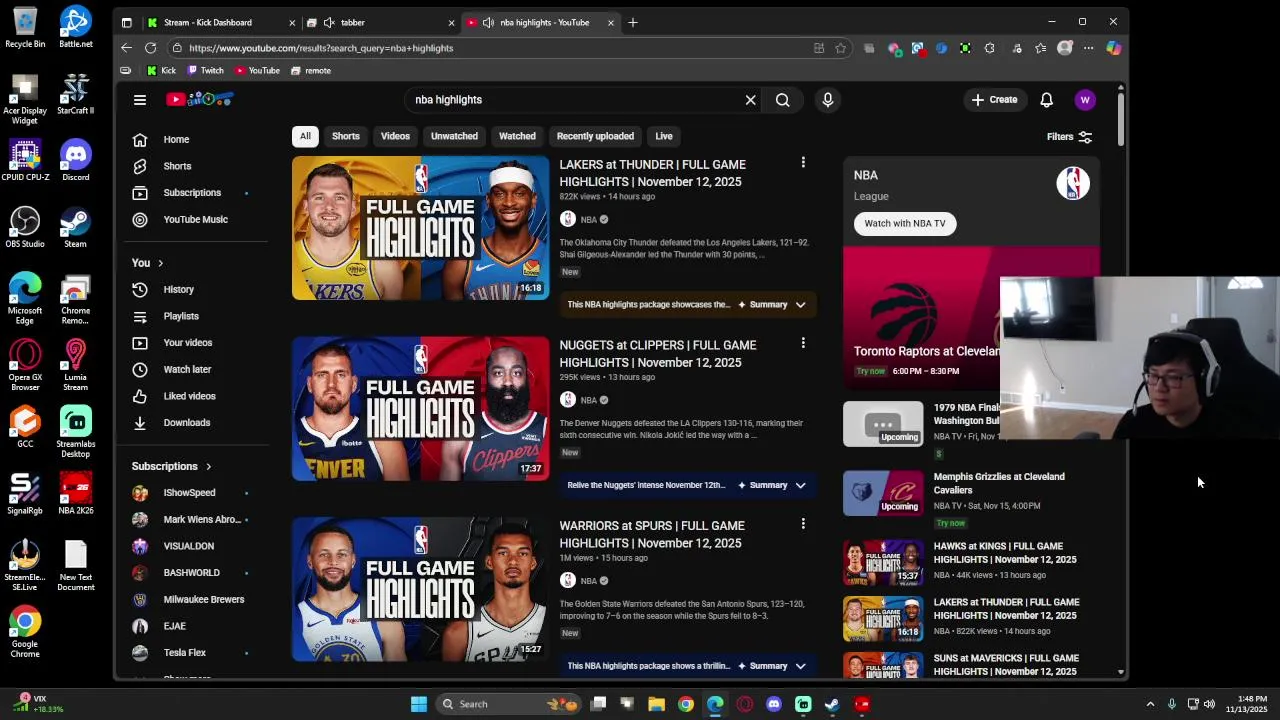Open Discord from the taskbar
The height and width of the screenshot is (720, 1280).
tap(774, 704)
